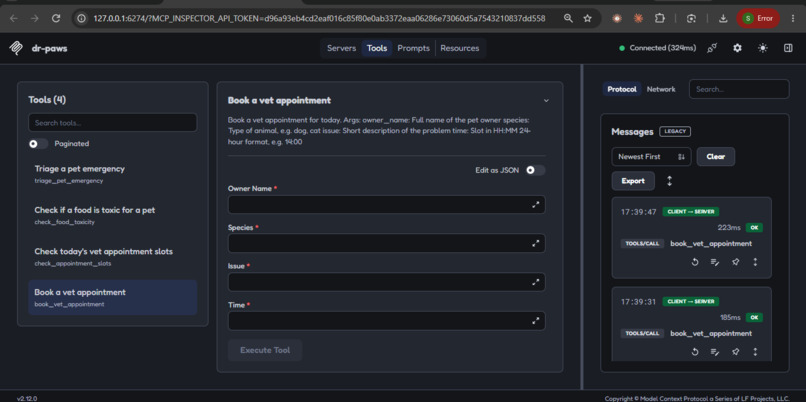Screen dimensions: 806x402
Task: Expand the Issue field with its expand icon
Action: [x=536, y=282]
